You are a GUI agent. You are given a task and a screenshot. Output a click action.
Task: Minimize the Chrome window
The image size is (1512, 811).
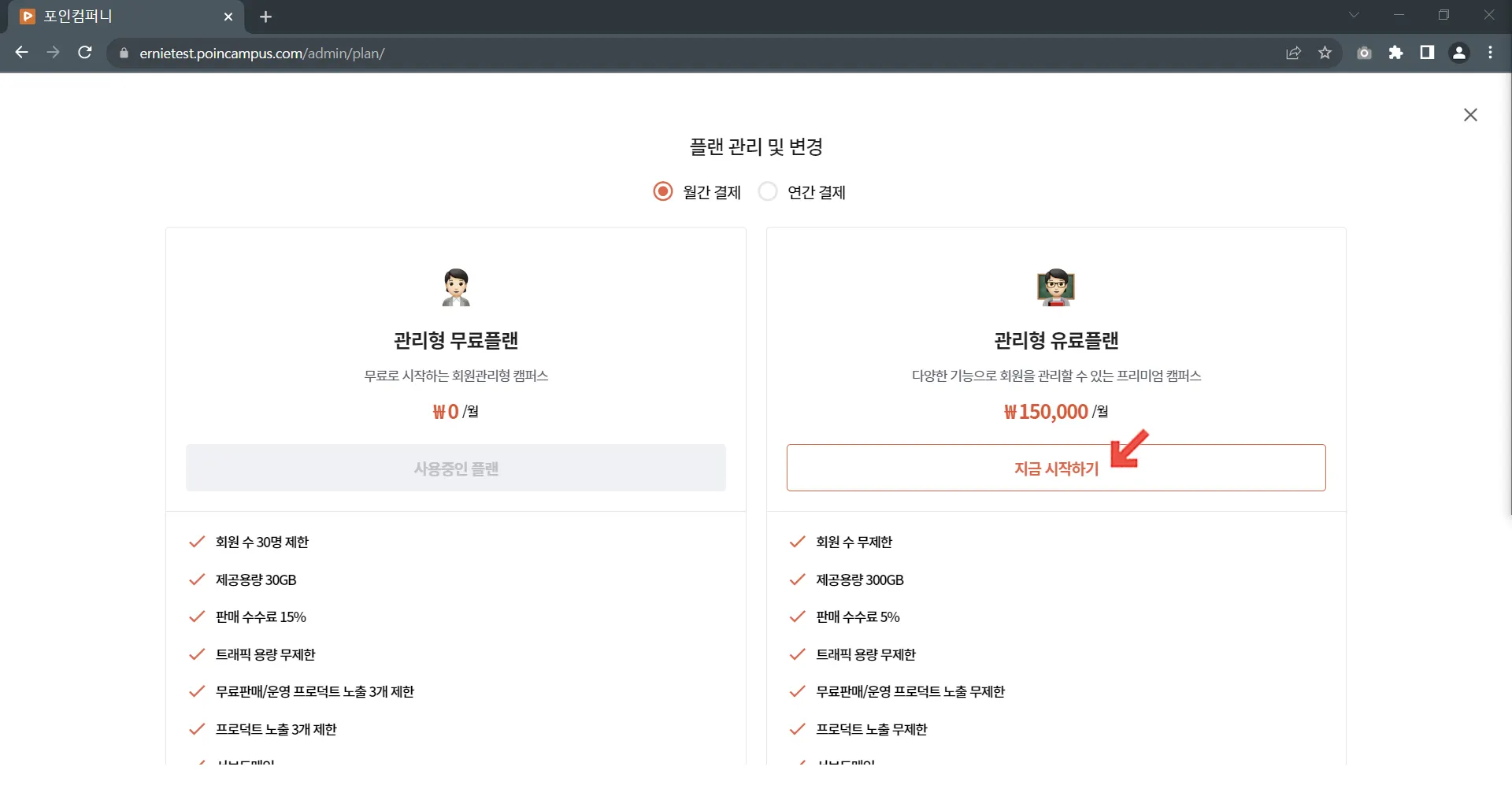(x=1399, y=15)
